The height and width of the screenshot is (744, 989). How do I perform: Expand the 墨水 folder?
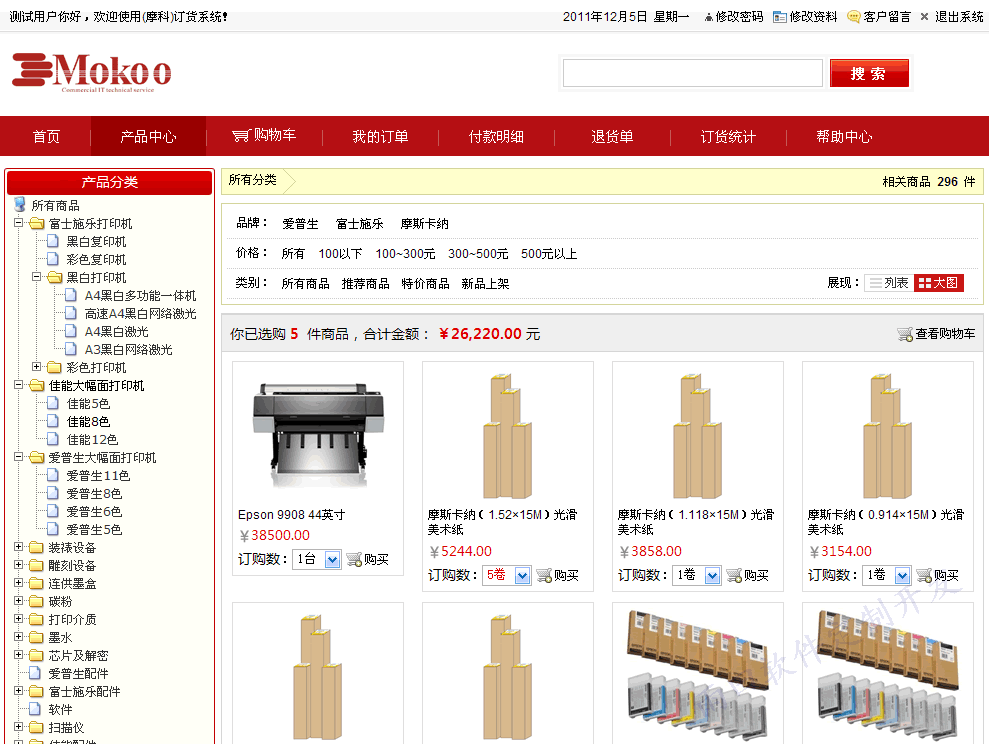tap(18, 637)
